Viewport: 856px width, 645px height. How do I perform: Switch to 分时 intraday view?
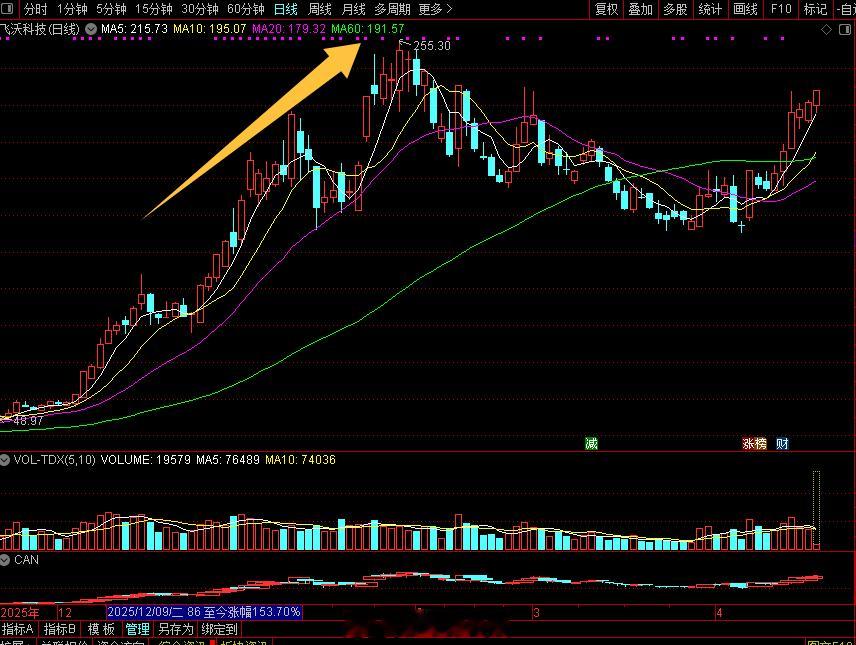(36, 9)
